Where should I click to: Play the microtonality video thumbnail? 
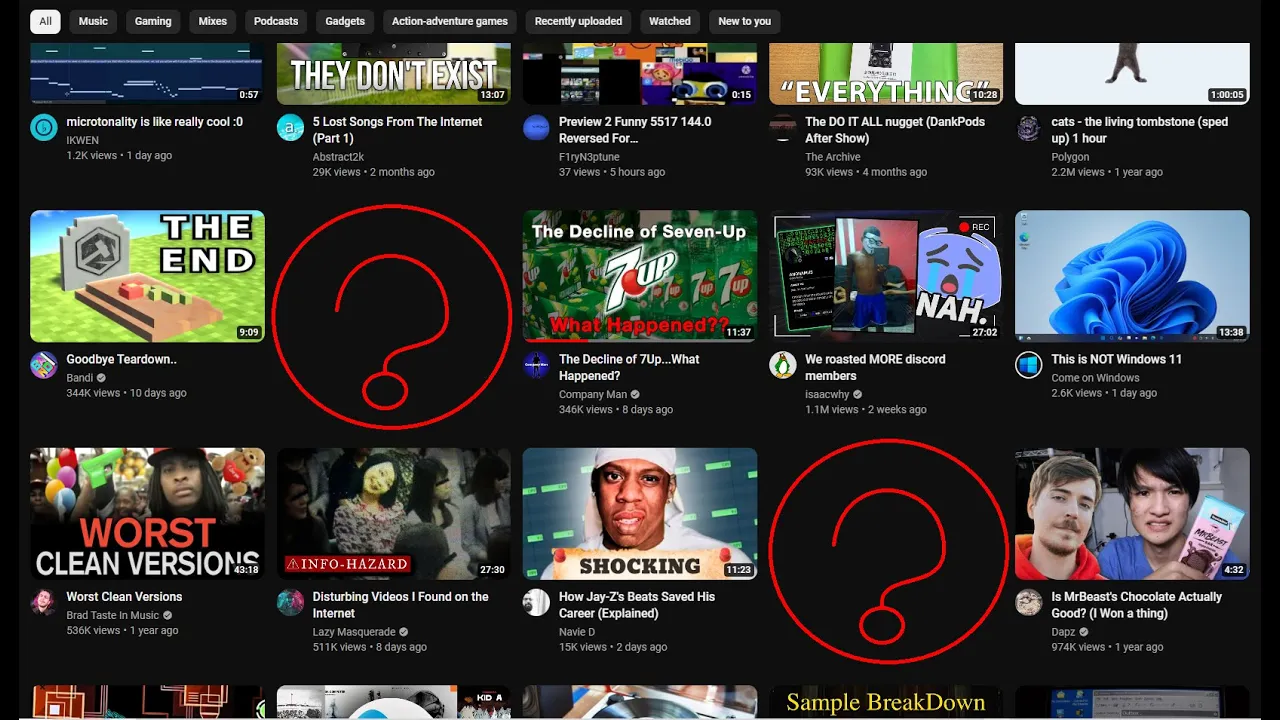click(x=147, y=74)
